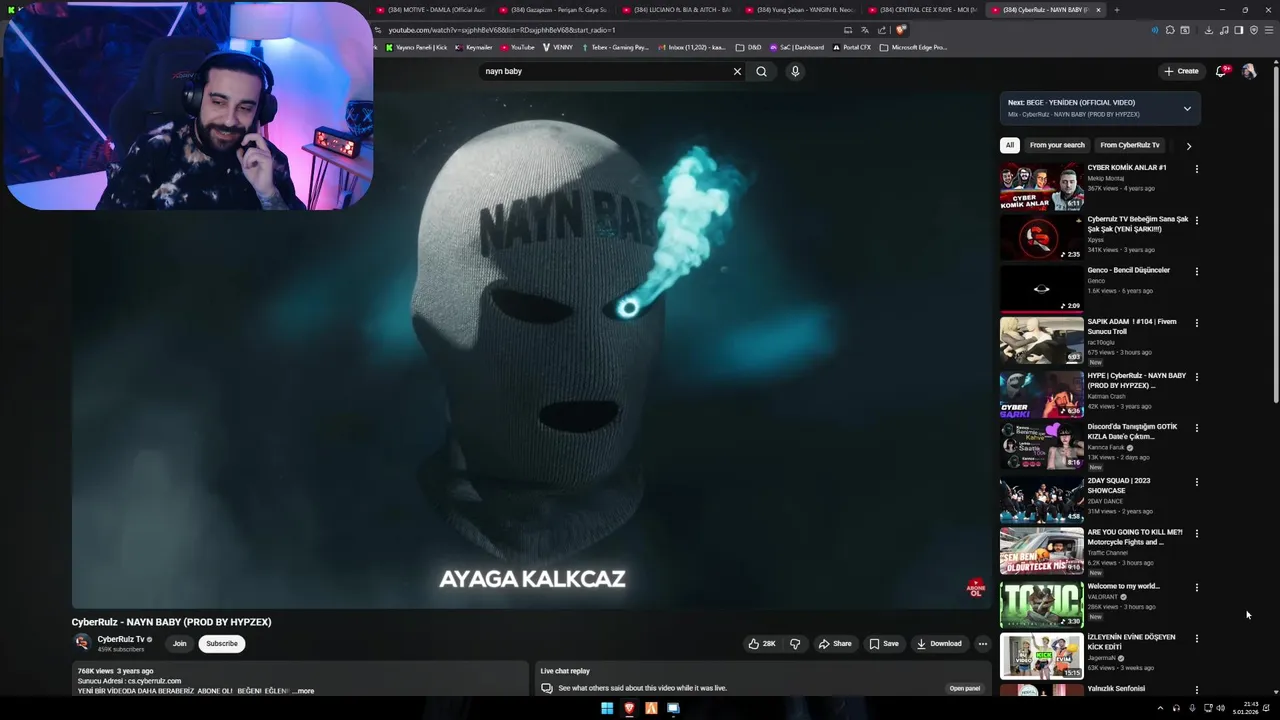Open options for Welcome to my world video
Screen dimensions: 1280x720
(1196, 588)
